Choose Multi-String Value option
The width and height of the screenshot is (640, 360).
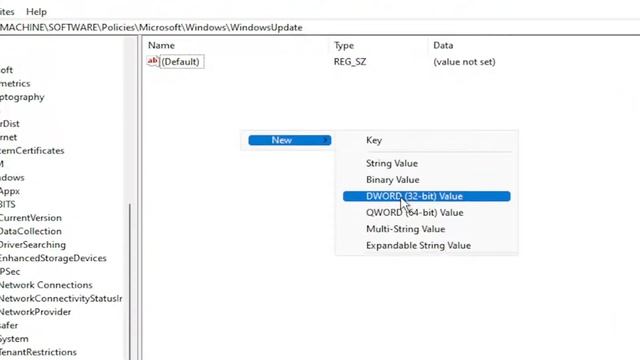(x=427, y=229)
